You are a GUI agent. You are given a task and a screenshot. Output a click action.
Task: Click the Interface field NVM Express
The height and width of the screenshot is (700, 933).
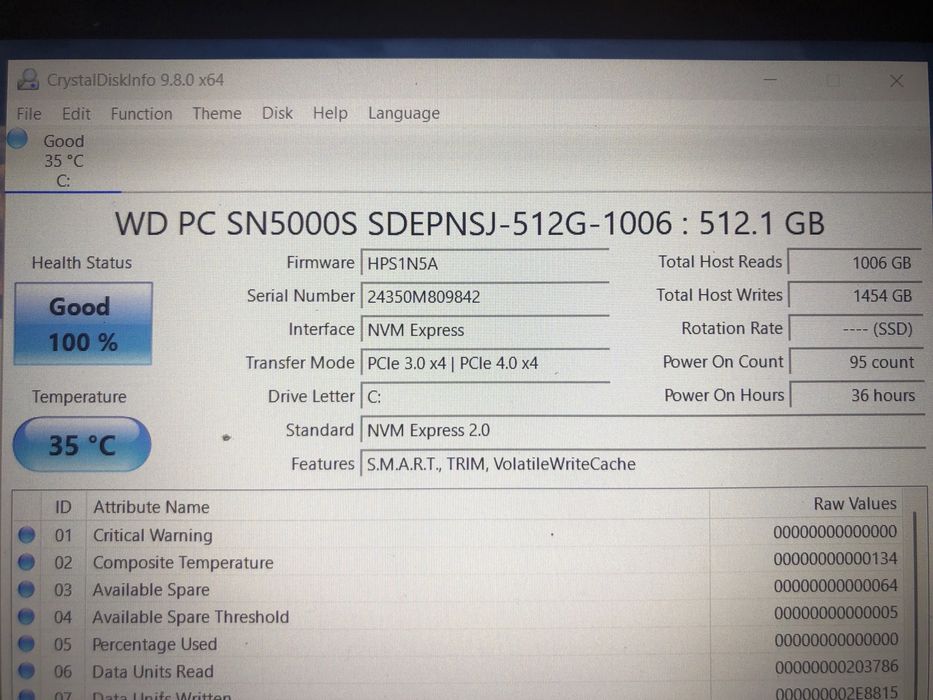pos(485,330)
